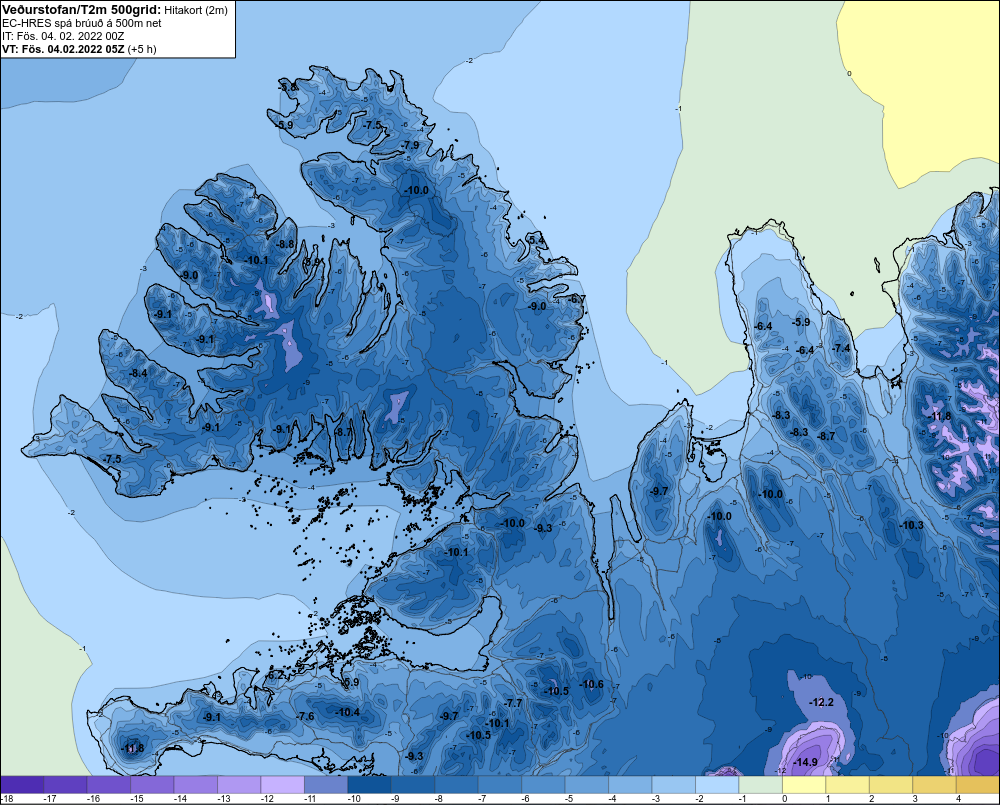Select the Hitakort (2m) label
Image resolution: width=1000 pixels, height=805 pixels.
pyautogui.click(x=196, y=10)
